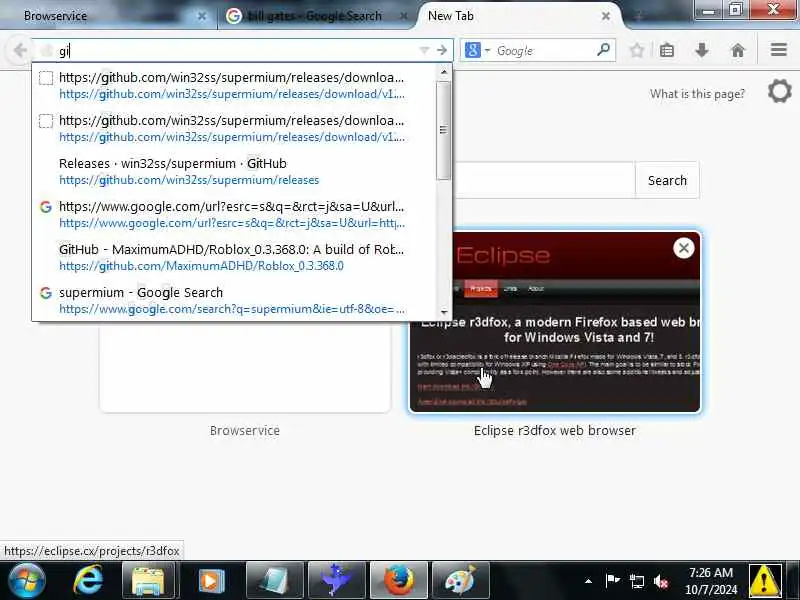Select second github supermium download suggestion
This screenshot has width=800, height=600.
(x=234, y=129)
